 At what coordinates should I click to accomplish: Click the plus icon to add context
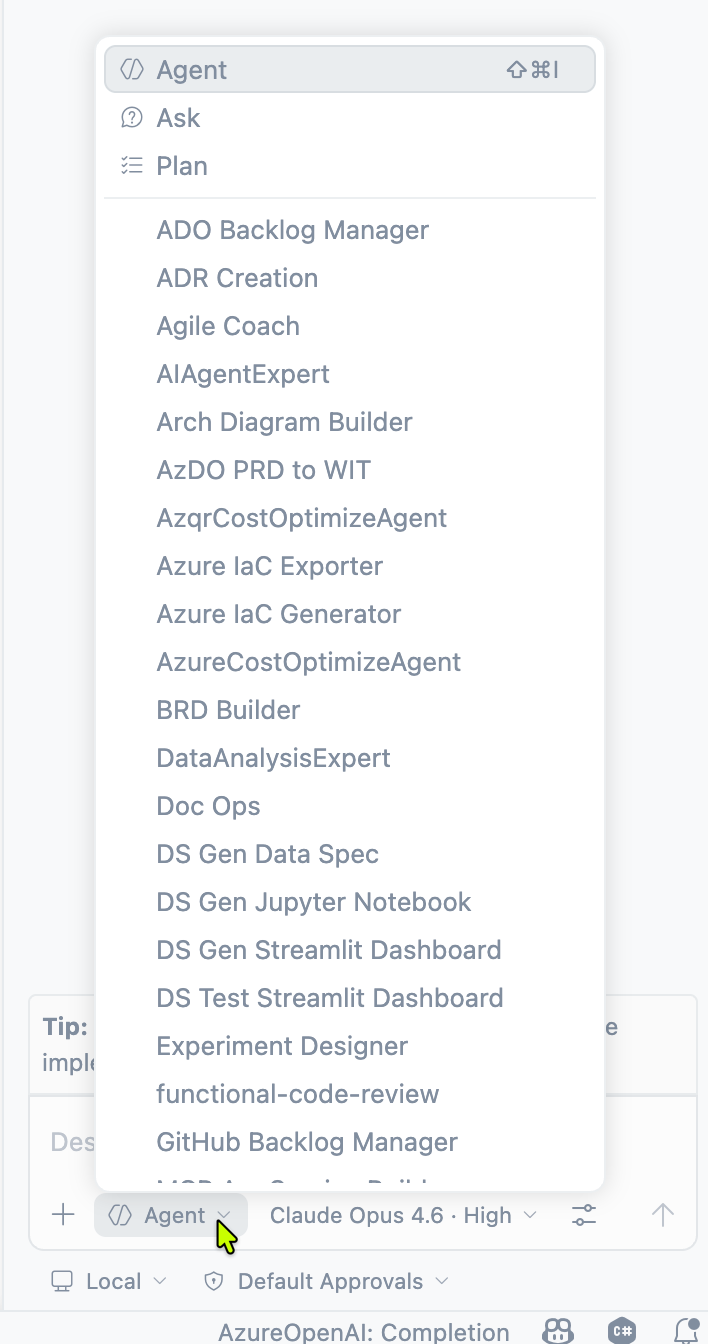pyautogui.click(x=63, y=1215)
